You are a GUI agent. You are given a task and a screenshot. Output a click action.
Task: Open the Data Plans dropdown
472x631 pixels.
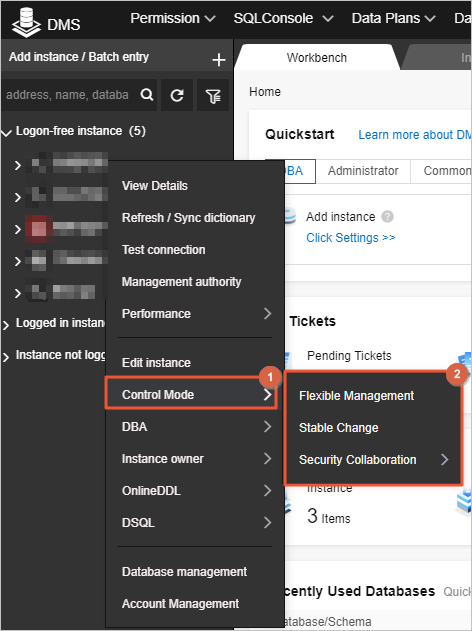pos(393,19)
